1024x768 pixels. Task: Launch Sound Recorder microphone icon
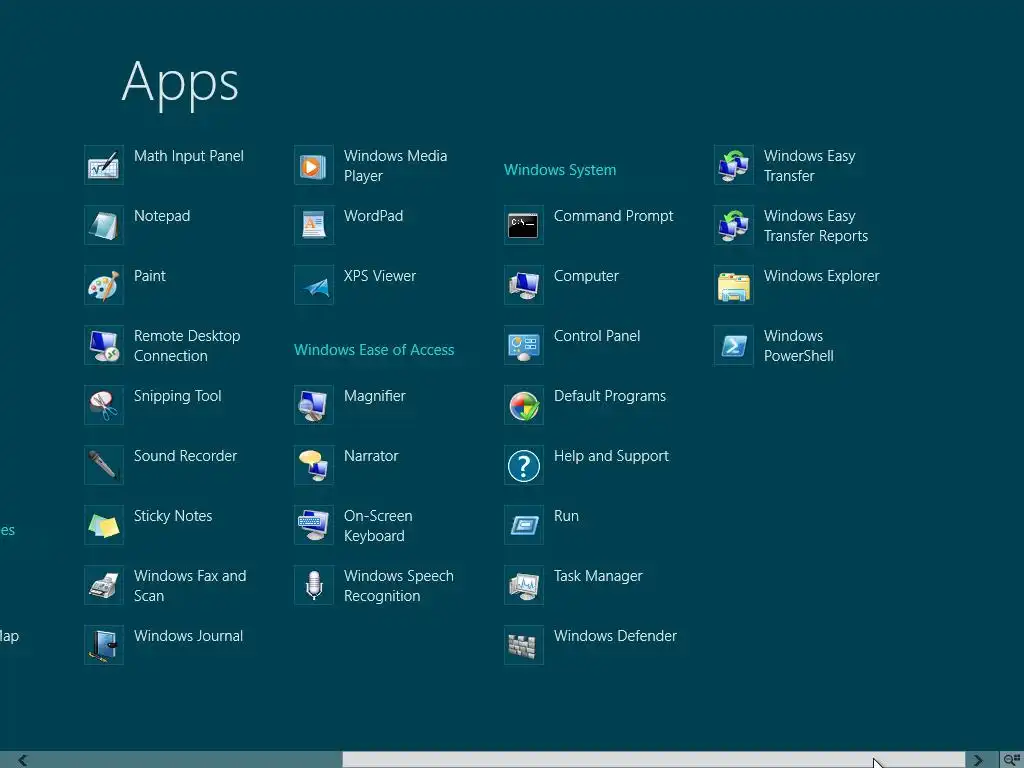click(104, 466)
